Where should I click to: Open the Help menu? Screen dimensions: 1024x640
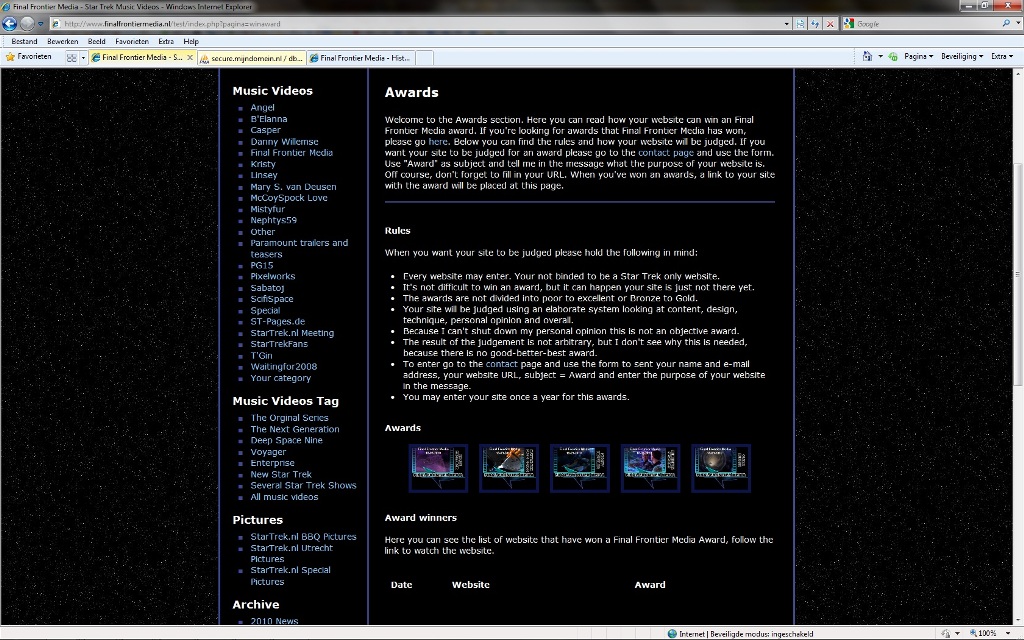point(191,41)
